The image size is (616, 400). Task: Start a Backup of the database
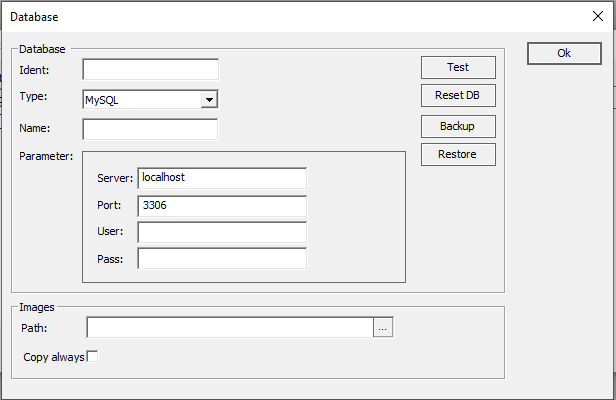(x=458, y=126)
